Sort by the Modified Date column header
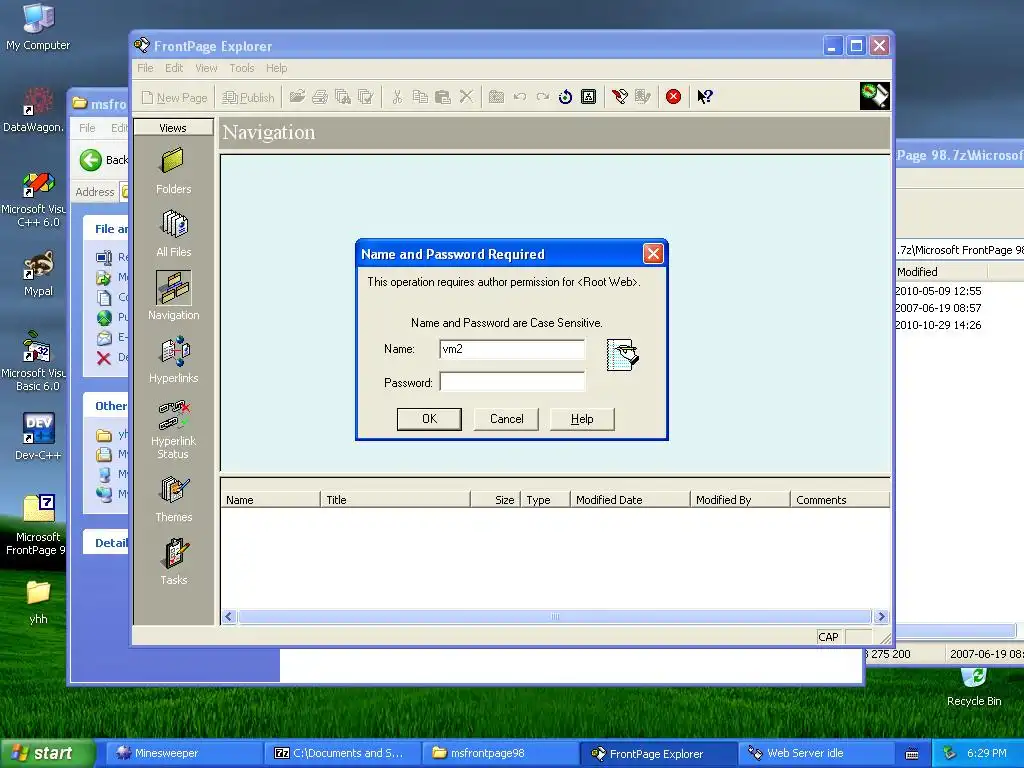Viewport: 1024px width, 768px height. coord(630,500)
